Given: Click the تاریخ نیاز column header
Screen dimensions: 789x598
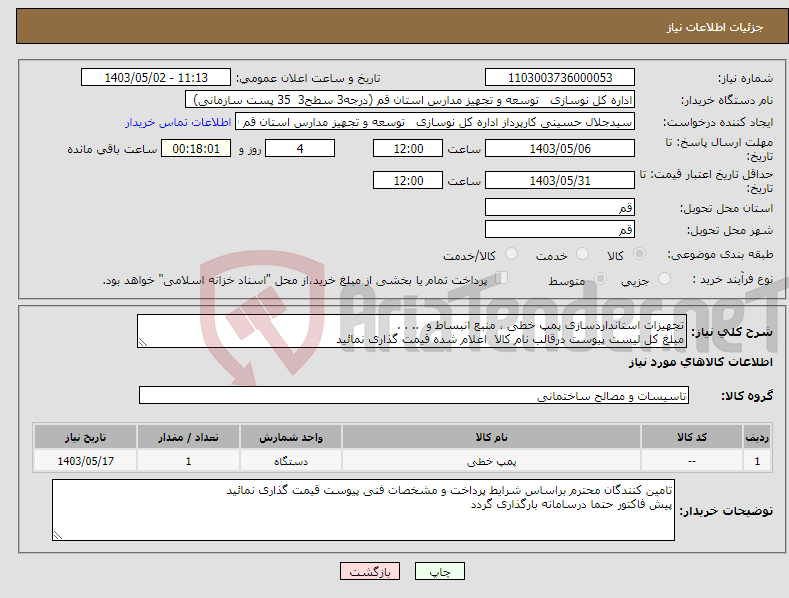Looking at the screenshot, I should click(x=85, y=437).
